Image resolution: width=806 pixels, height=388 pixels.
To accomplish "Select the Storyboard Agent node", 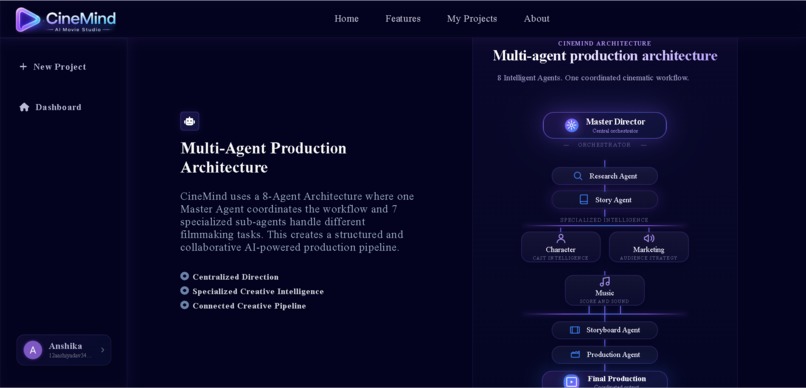I will 604,330.
